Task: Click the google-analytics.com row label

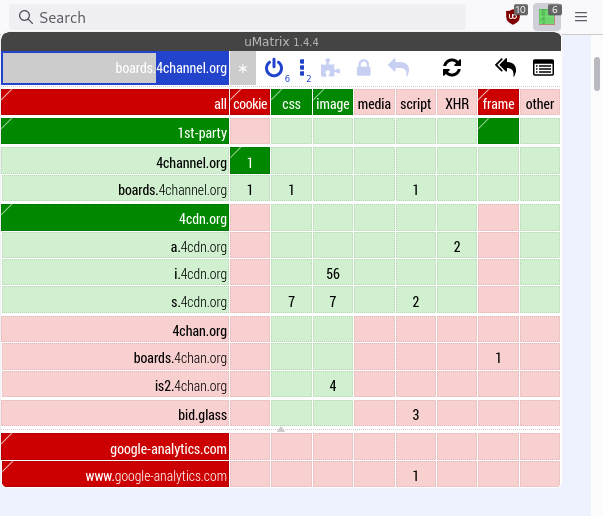Action: (115, 447)
